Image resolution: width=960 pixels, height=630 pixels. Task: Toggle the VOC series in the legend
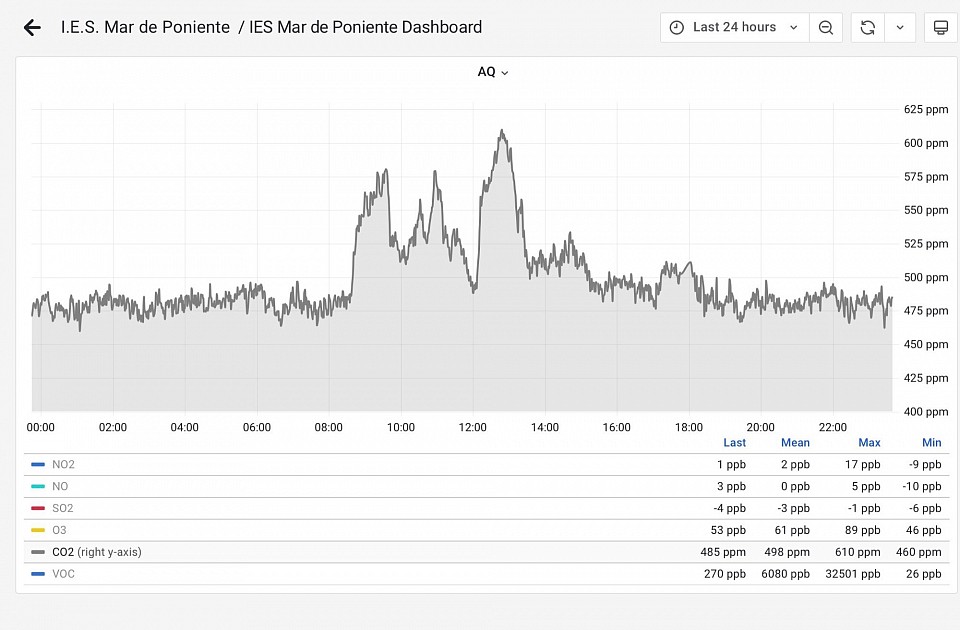(x=63, y=574)
